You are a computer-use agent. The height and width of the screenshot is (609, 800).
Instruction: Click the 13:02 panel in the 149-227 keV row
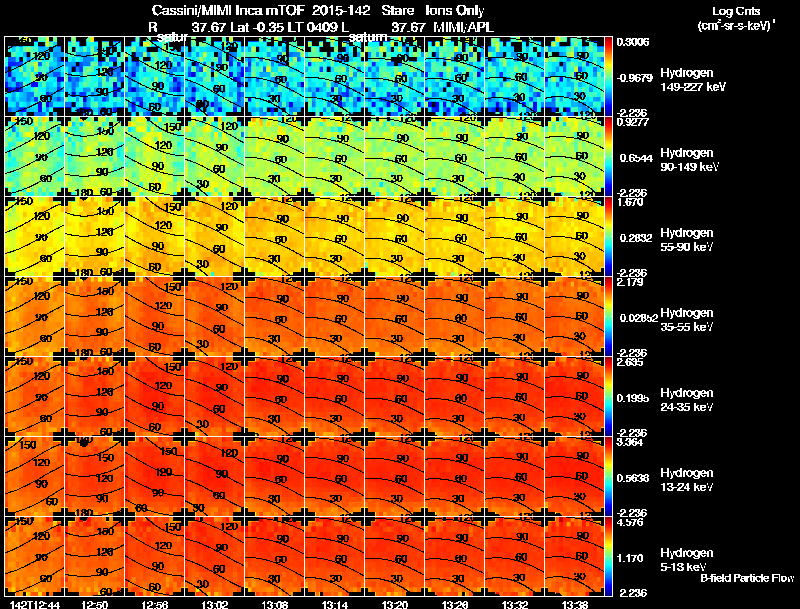214,76
